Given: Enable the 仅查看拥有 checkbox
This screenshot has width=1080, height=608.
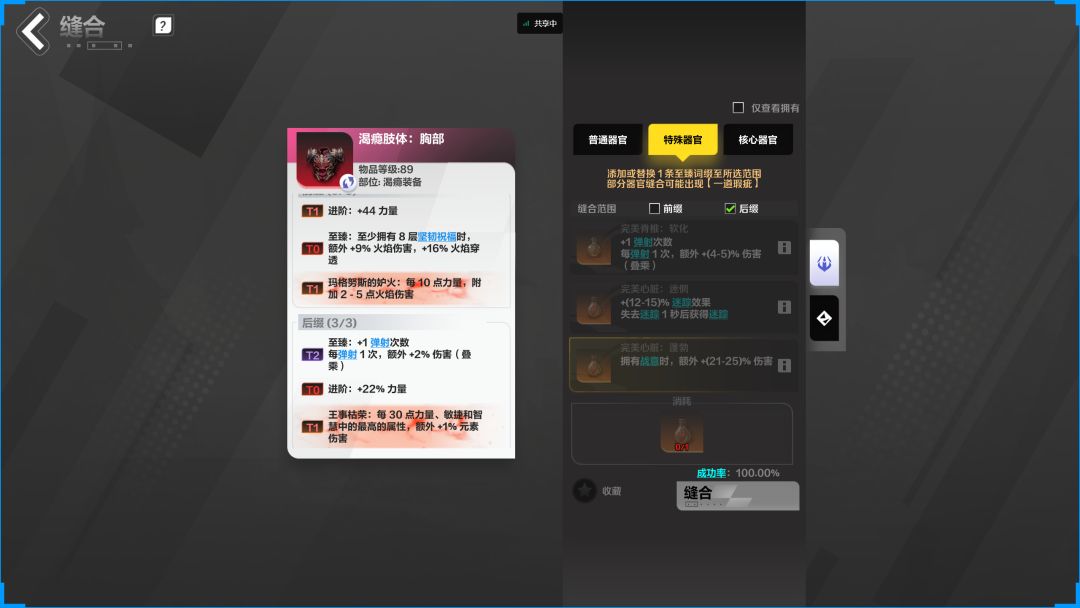Looking at the screenshot, I should (738, 107).
